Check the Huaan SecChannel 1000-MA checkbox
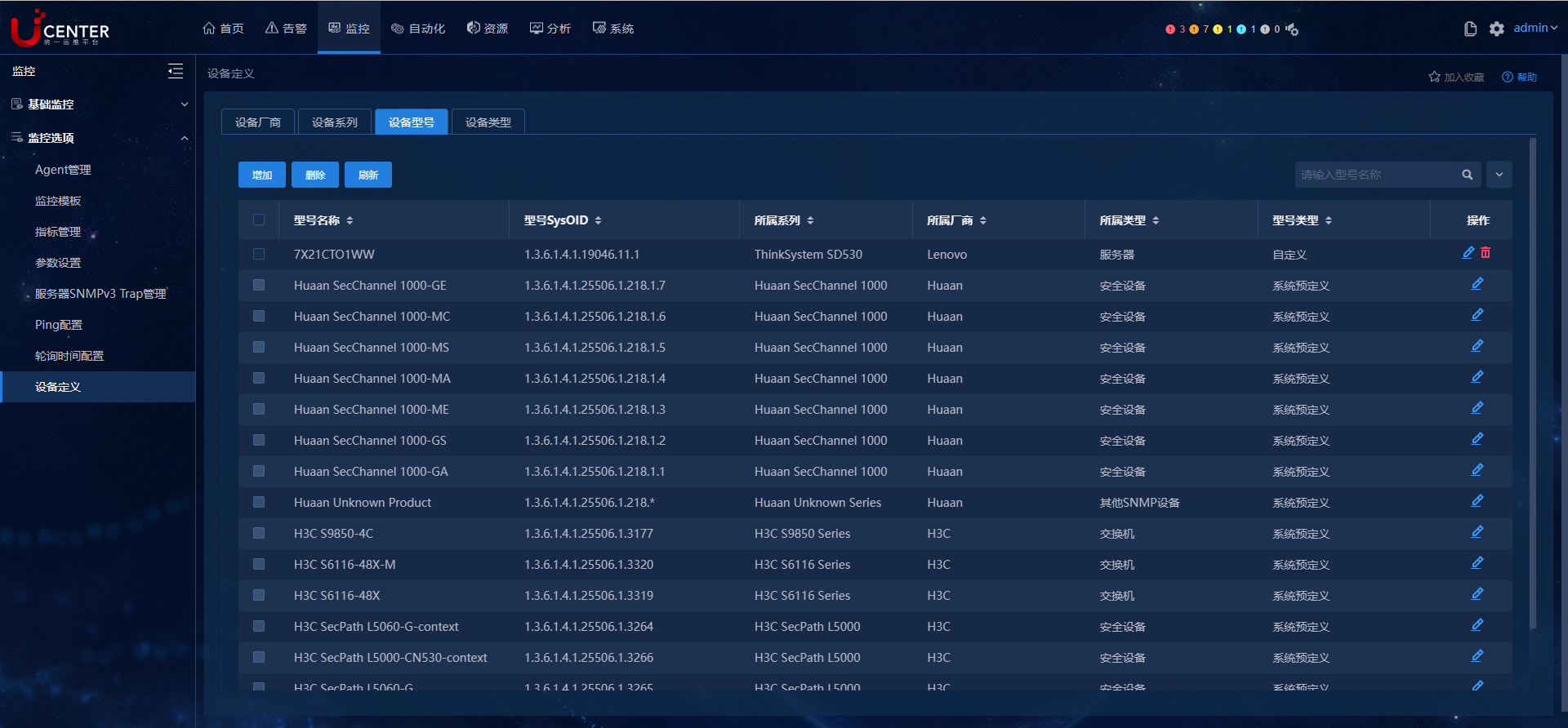This screenshot has width=1568, height=728. 259,378
